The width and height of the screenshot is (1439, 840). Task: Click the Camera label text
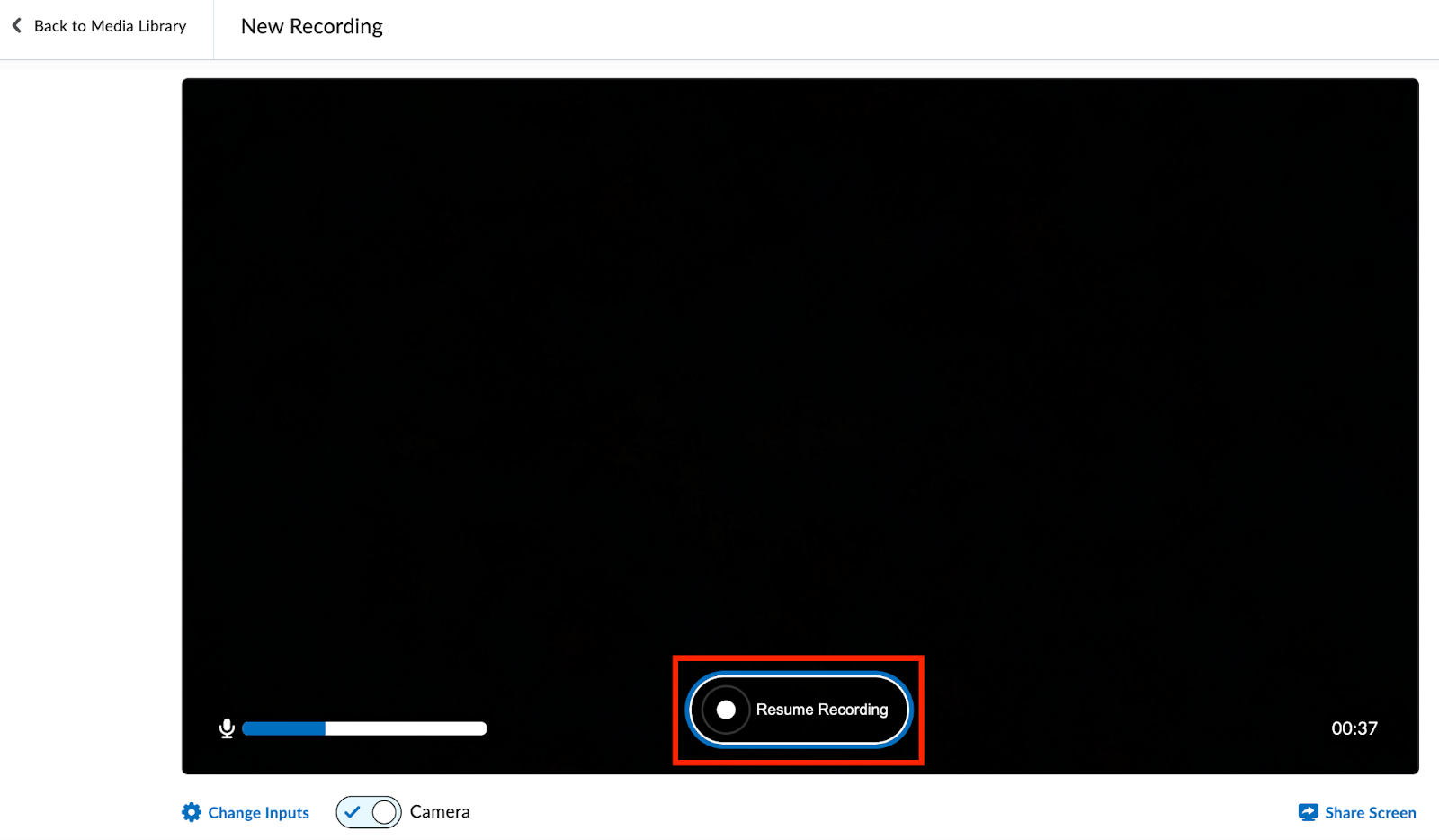click(440, 811)
